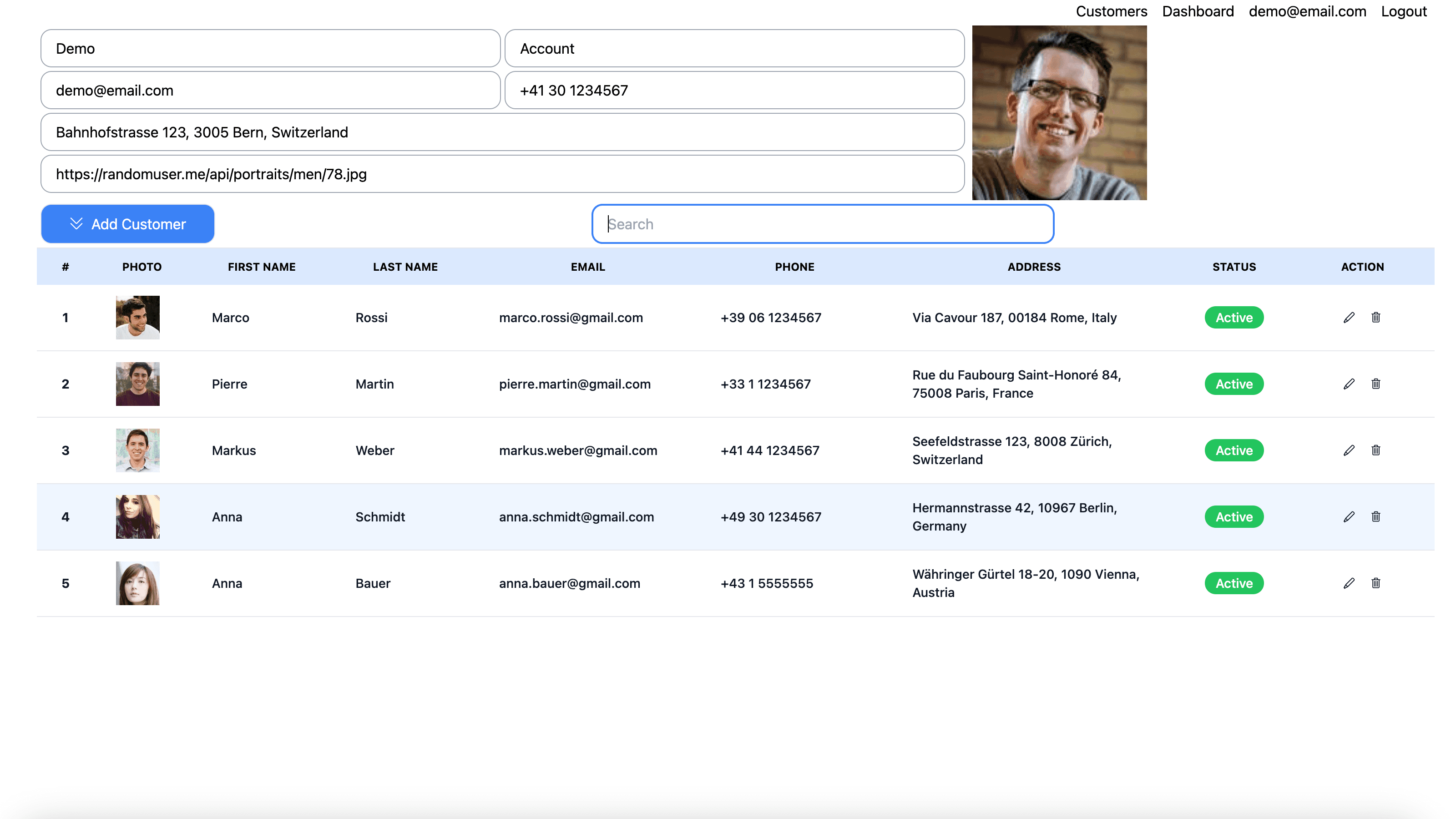
Task: Delete Anna Schmidt from the list
Action: click(1376, 516)
